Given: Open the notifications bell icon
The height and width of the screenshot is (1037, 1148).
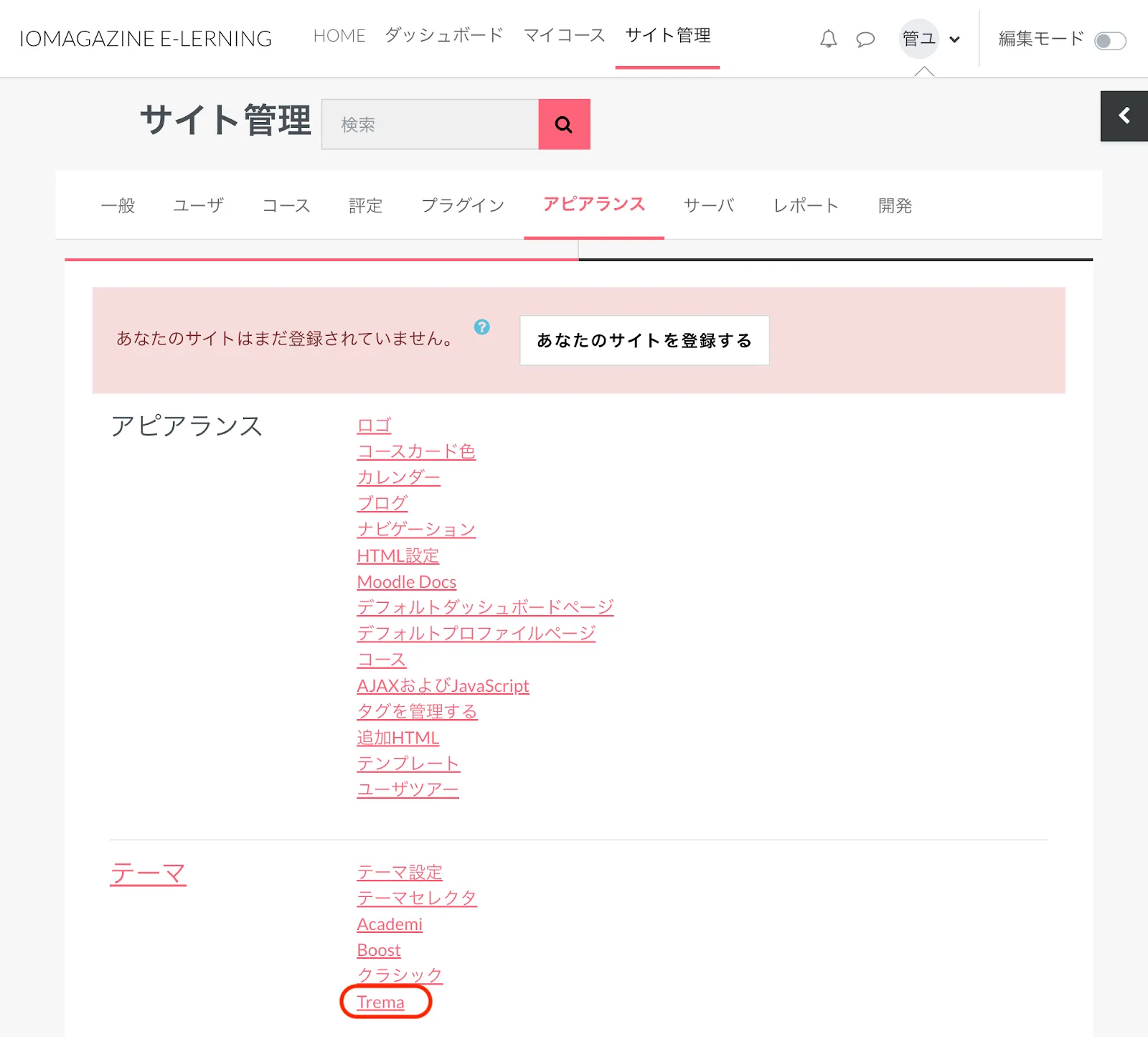Looking at the screenshot, I should click(x=828, y=39).
